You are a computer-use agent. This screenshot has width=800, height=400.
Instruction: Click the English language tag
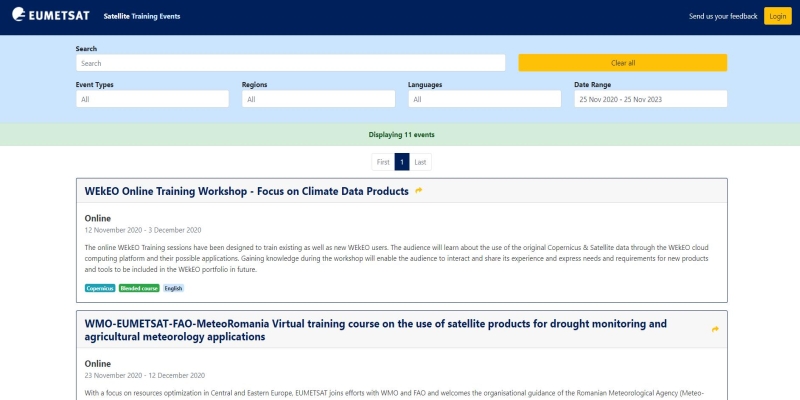pyautogui.click(x=173, y=288)
